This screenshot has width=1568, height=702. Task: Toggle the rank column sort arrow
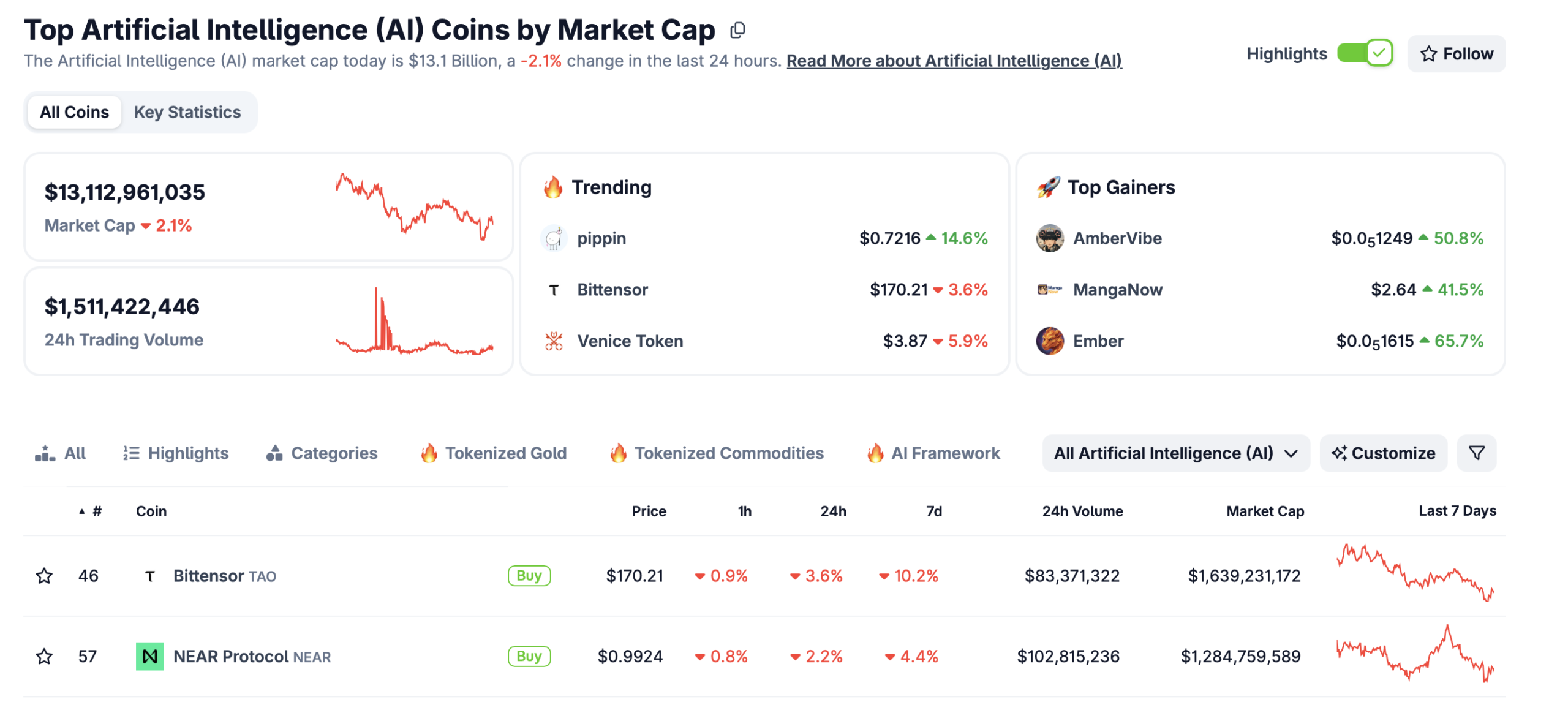tap(81, 510)
